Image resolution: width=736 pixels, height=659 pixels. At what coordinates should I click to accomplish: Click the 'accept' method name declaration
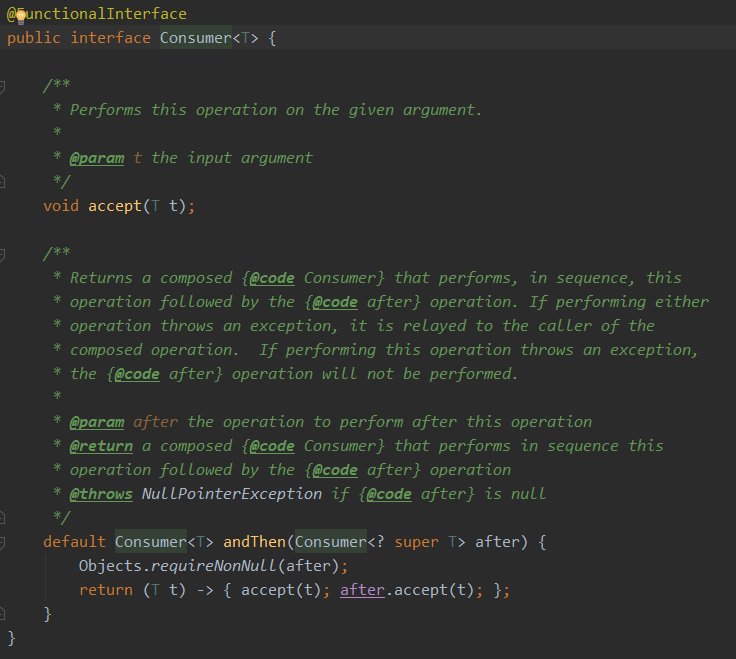pyautogui.click(x=115, y=206)
